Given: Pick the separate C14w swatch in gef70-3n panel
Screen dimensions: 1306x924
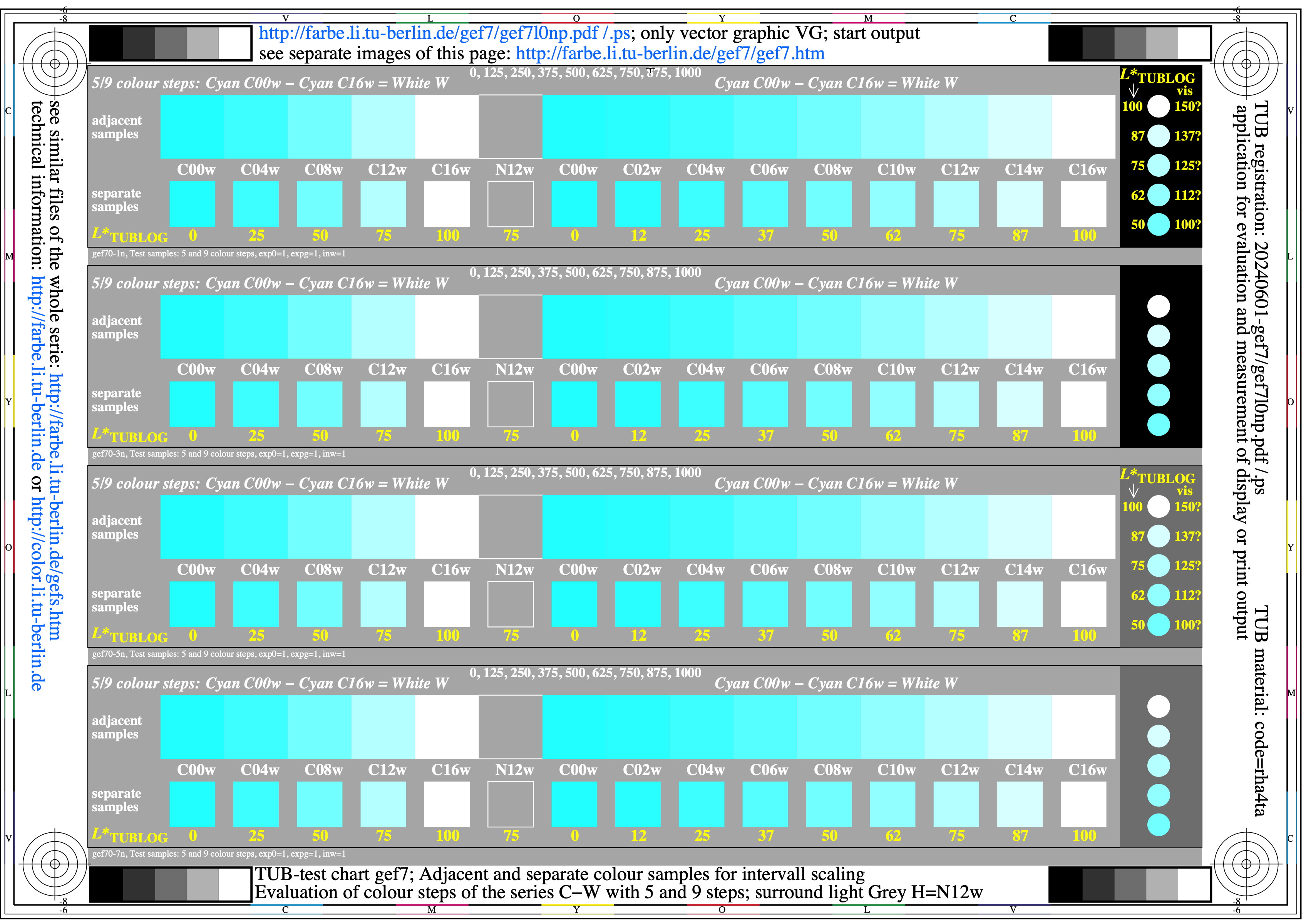Looking at the screenshot, I should pos(1020,405).
